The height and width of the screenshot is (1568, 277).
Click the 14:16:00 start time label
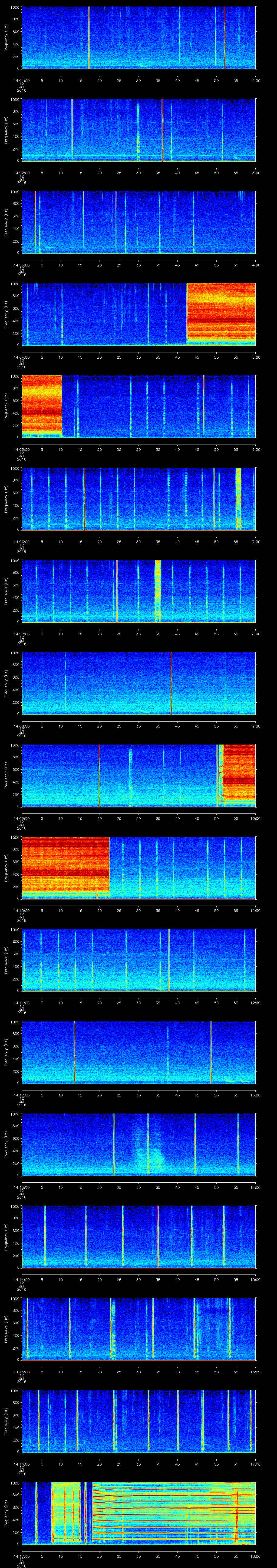pyautogui.click(x=22, y=1463)
